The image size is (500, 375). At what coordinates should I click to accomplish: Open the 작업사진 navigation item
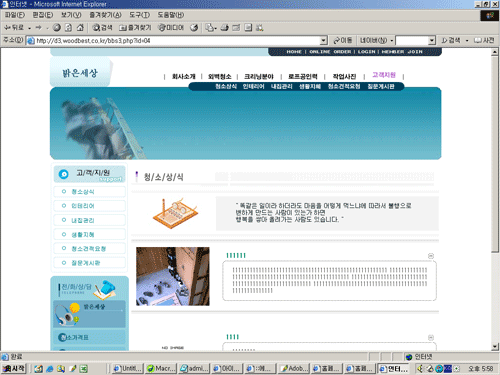click(344, 77)
